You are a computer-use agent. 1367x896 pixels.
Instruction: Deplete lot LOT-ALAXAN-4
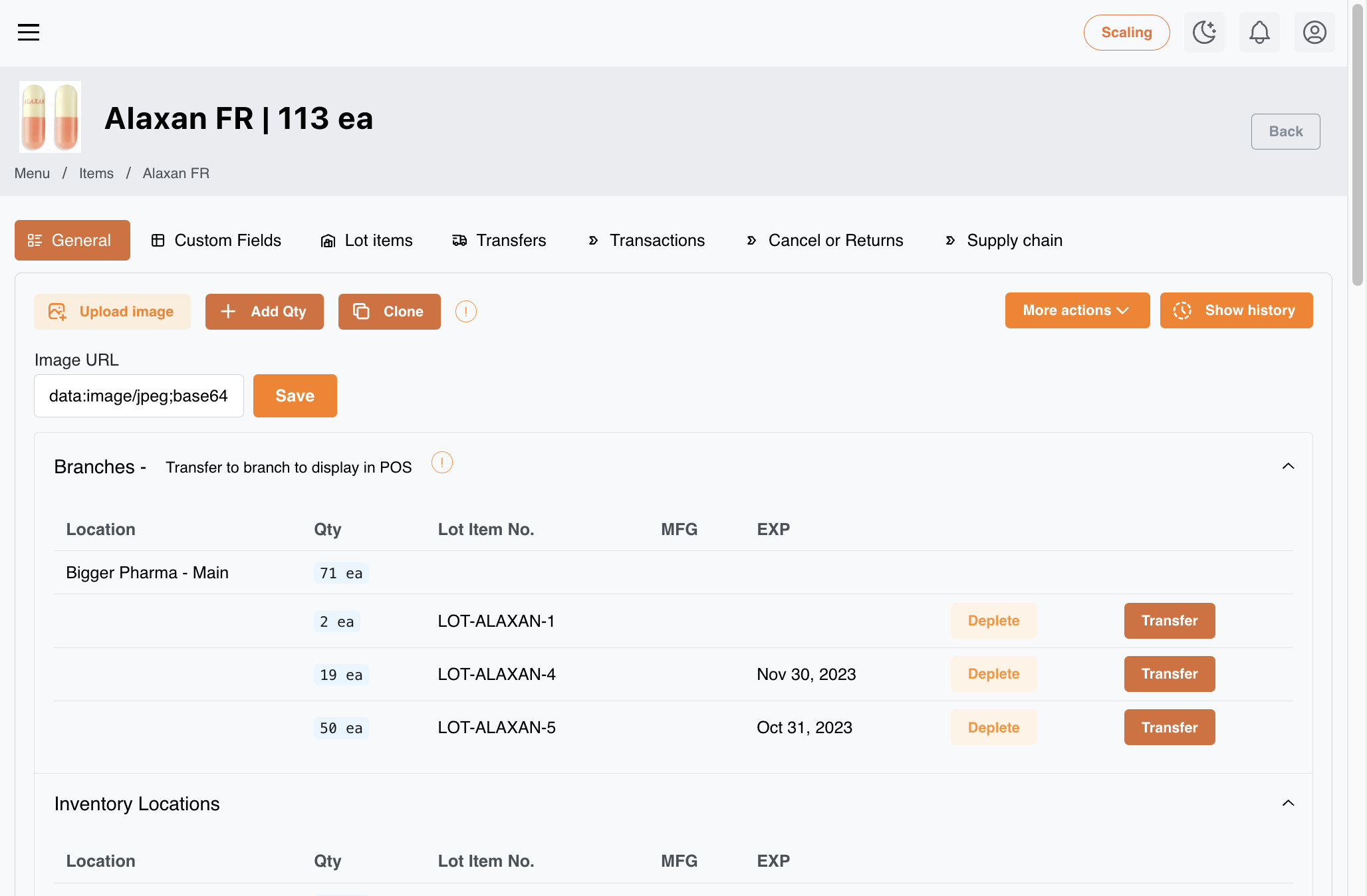[993, 674]
